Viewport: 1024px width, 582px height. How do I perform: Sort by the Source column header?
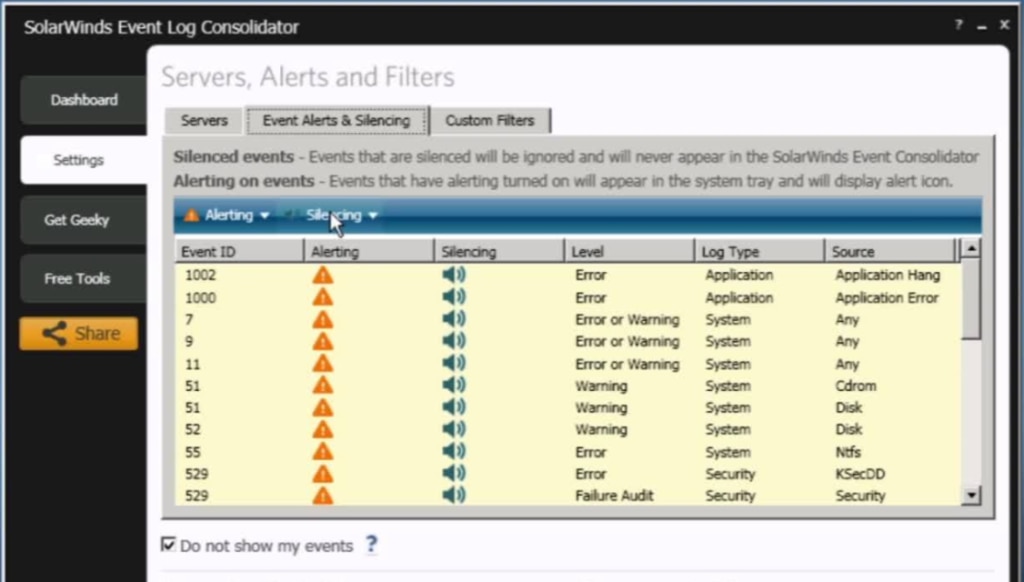coord(889,251)
